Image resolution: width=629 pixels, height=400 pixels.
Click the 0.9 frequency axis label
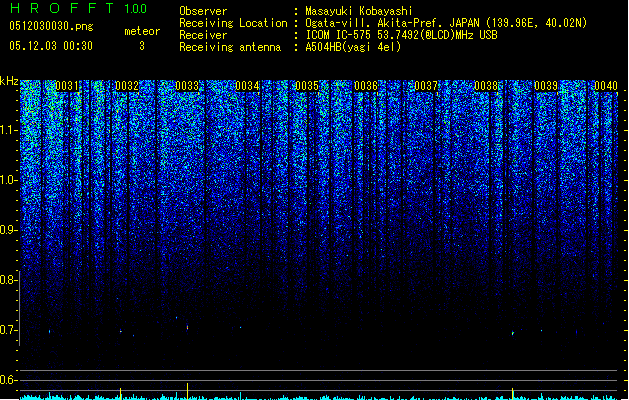click(x=9, y=230)
